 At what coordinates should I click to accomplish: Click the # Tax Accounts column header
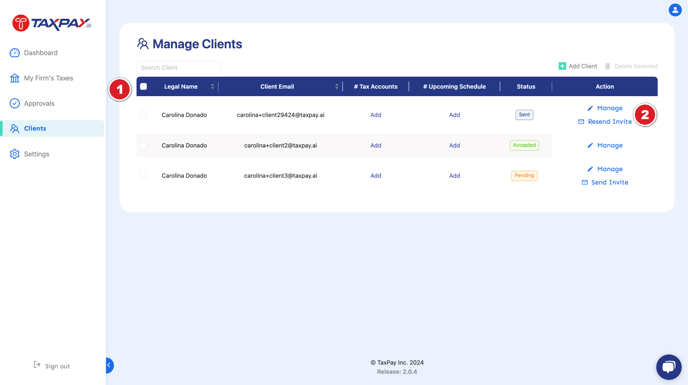click(376, 86)
